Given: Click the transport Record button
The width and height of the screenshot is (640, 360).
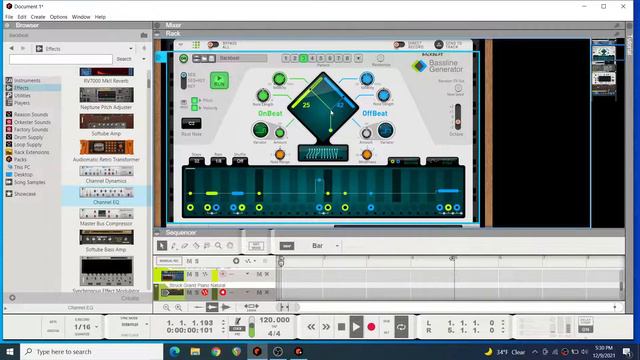Looking at the screenshot, I should point(371,327).
